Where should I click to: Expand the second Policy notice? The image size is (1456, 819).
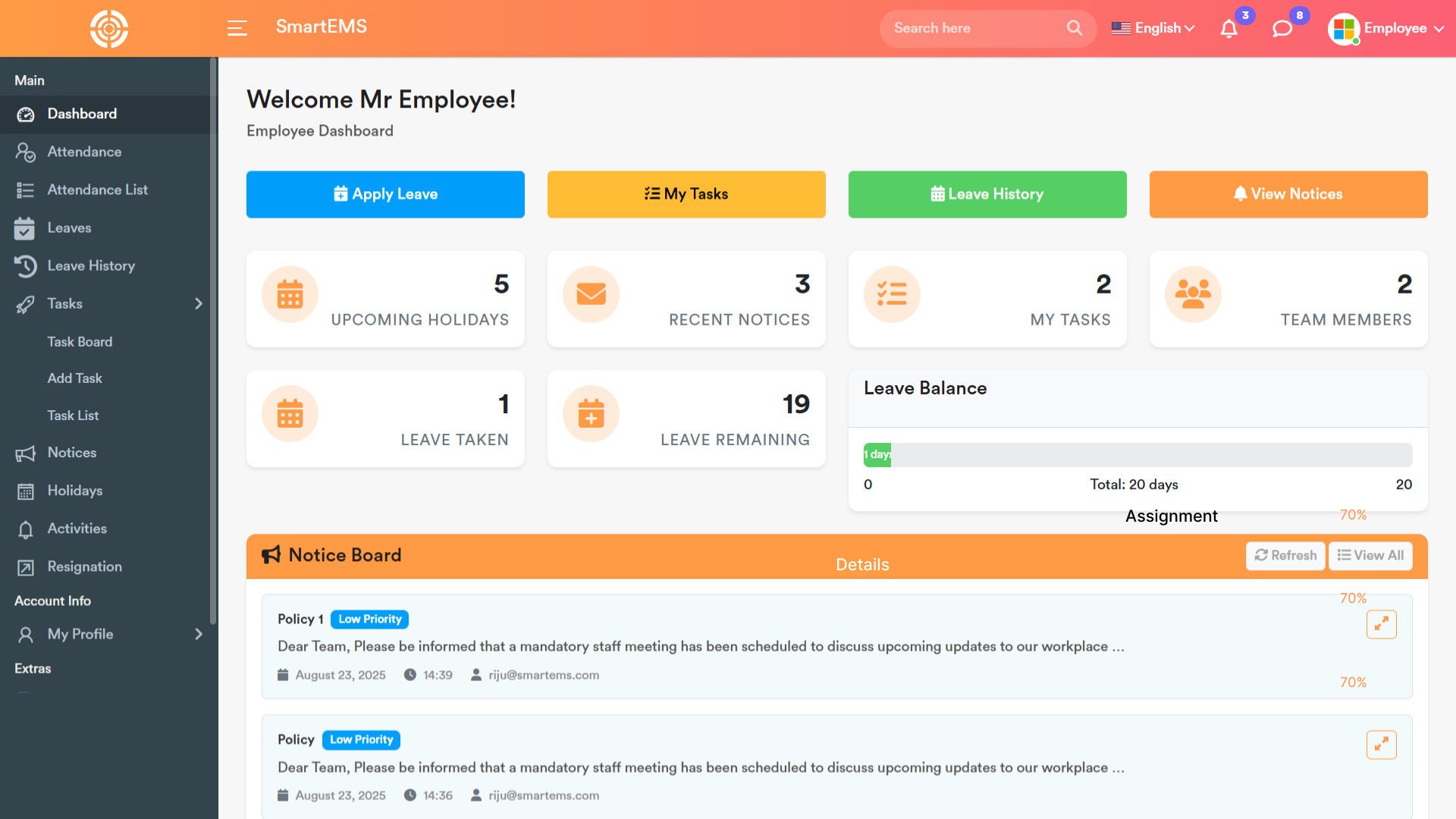point(1381,745)
